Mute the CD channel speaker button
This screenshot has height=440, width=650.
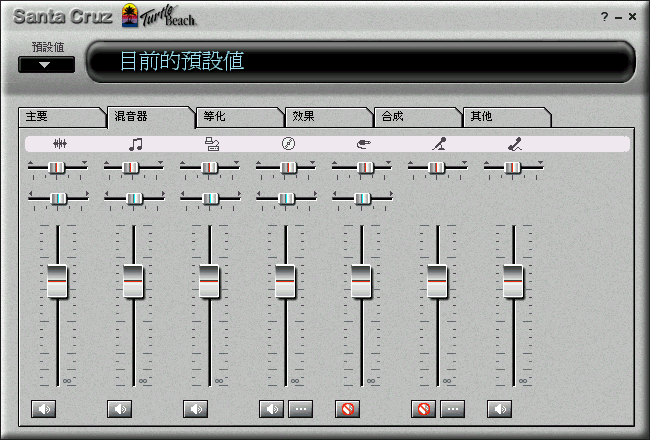click(272, 409)
